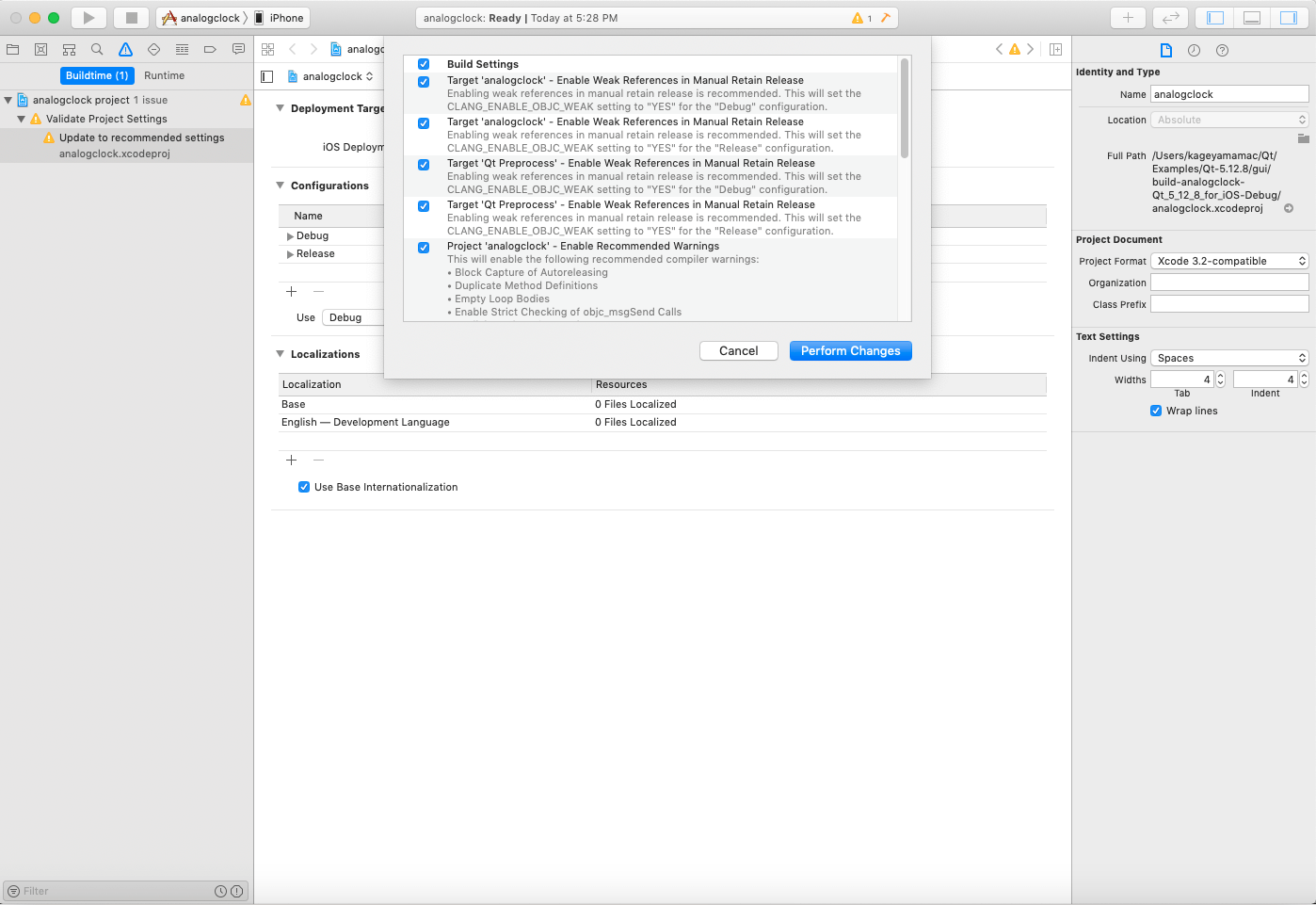The image size is (1316, 905).
Task: Uncheck 'analogclock' Release weak references checkbox
Action: click(424, 123)
